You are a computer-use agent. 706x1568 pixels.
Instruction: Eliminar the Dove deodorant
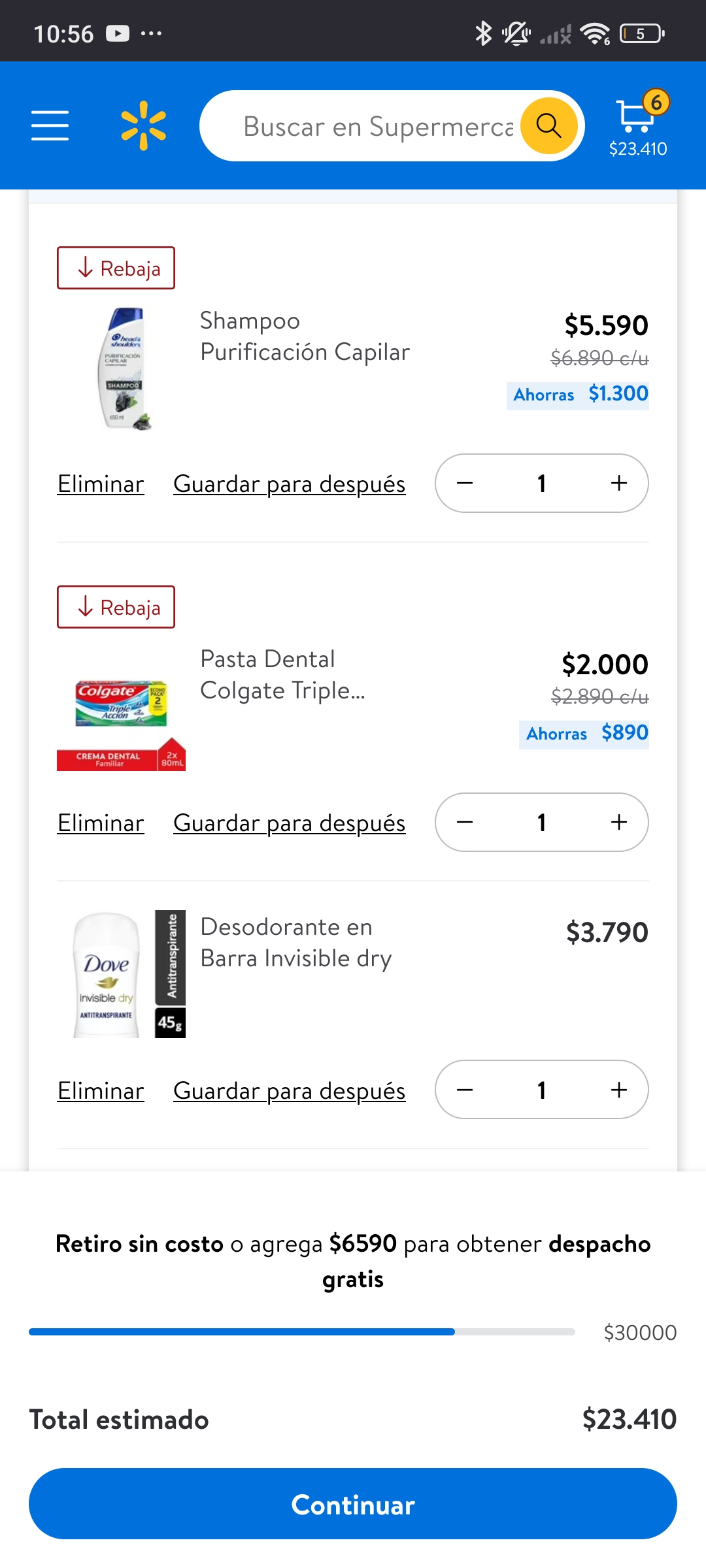101,1091
